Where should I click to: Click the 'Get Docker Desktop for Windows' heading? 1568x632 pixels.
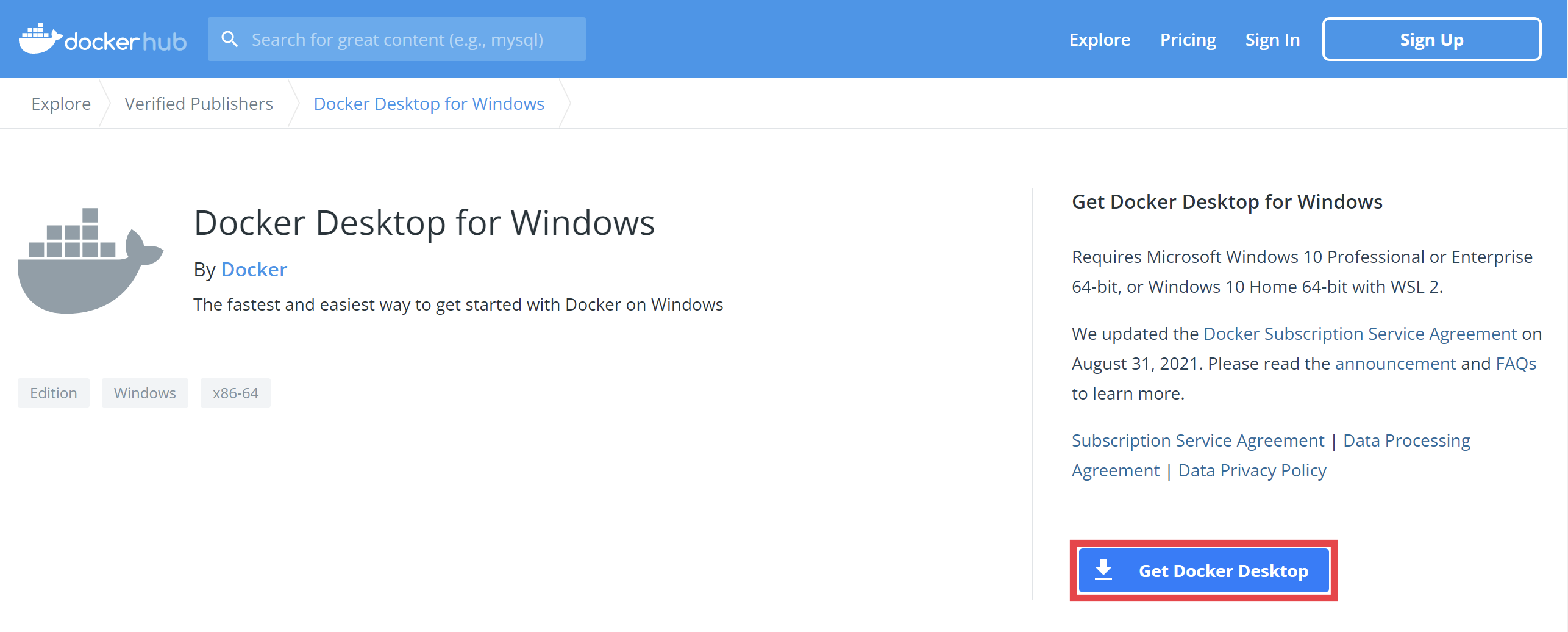[1227, 202]
